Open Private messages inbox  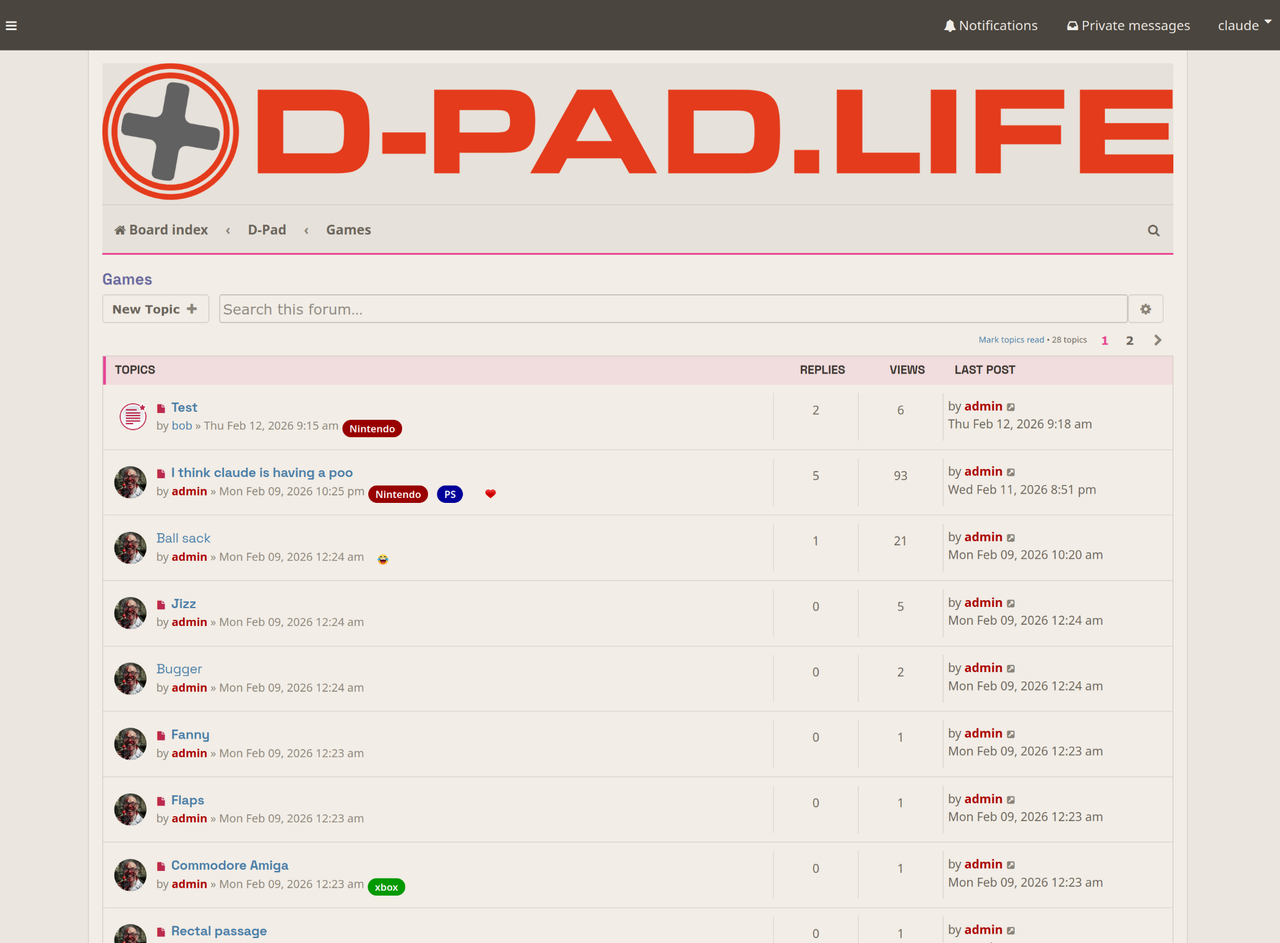tap(1128, 25)
